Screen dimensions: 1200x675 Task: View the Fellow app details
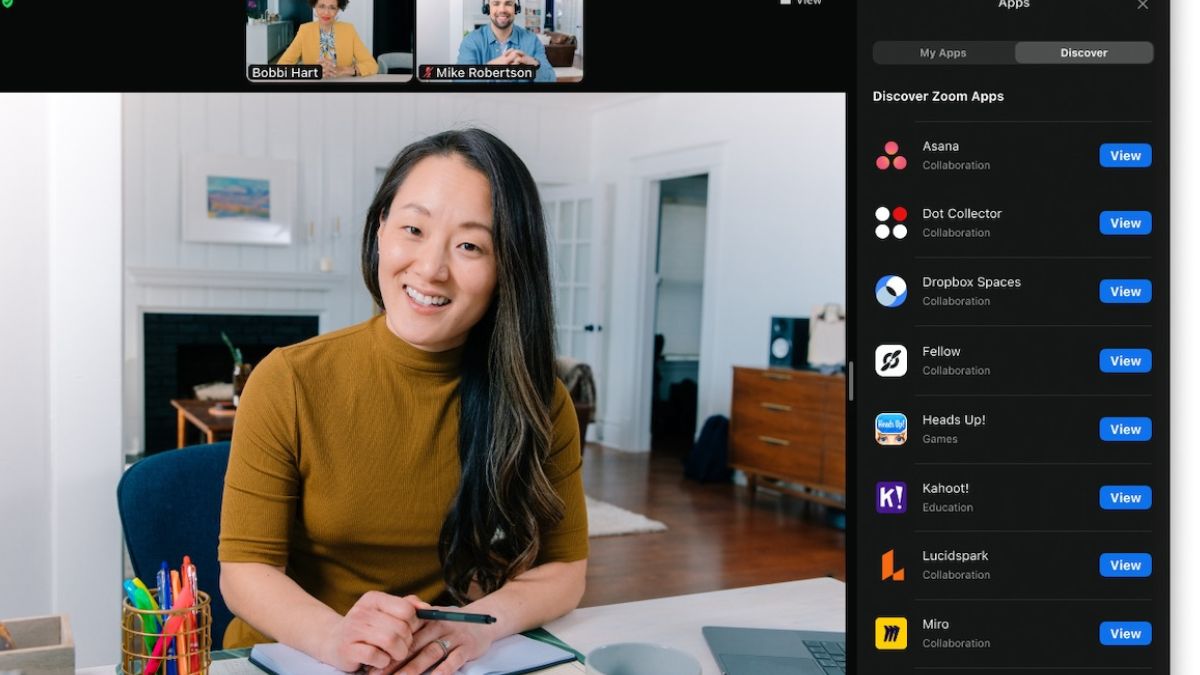coord(1125,361)
